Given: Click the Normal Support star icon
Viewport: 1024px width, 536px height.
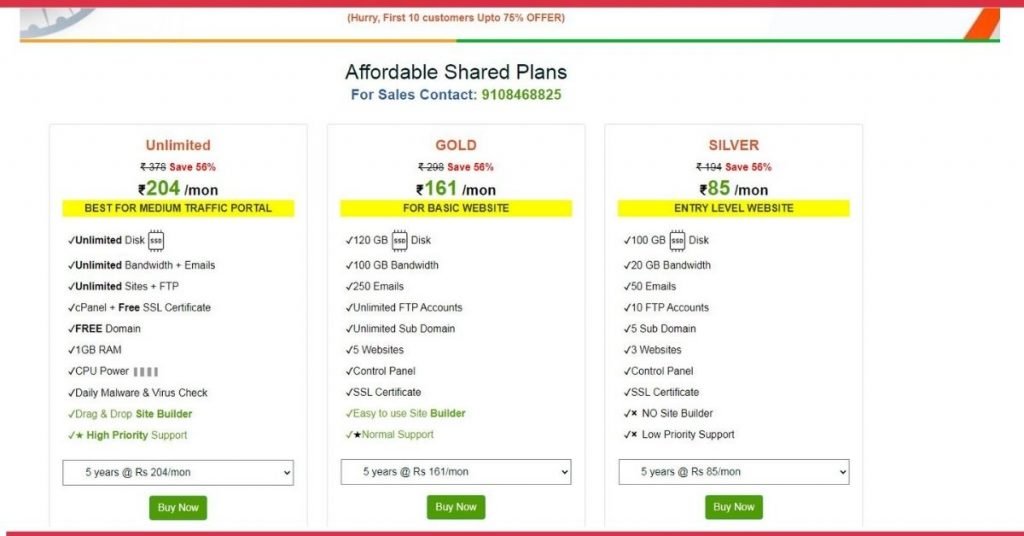Looking at the screenshot, I should 357,435.
